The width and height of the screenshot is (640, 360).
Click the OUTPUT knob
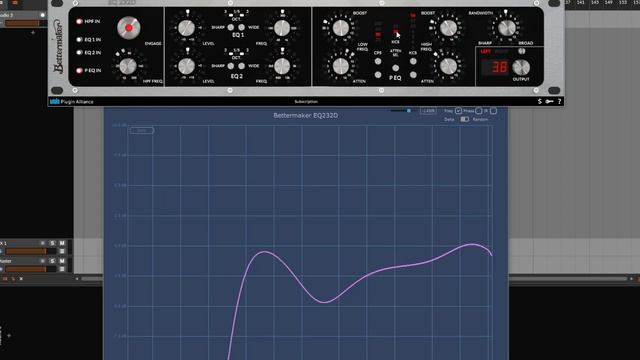[x=521, y=67]
